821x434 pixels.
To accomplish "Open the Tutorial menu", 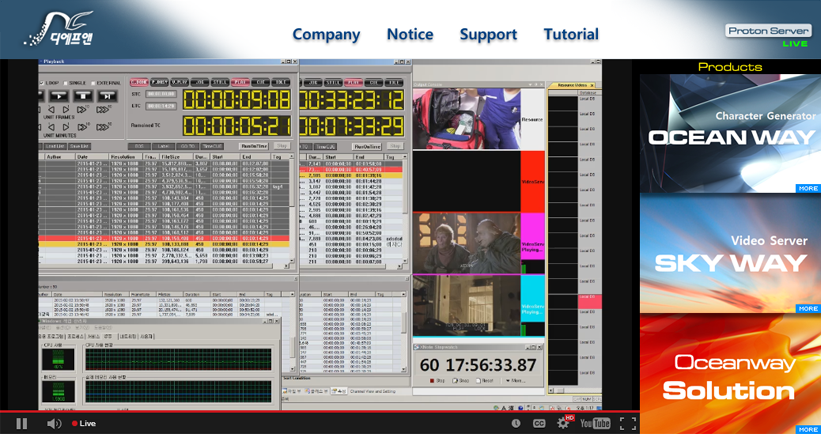I will [571, 35].
